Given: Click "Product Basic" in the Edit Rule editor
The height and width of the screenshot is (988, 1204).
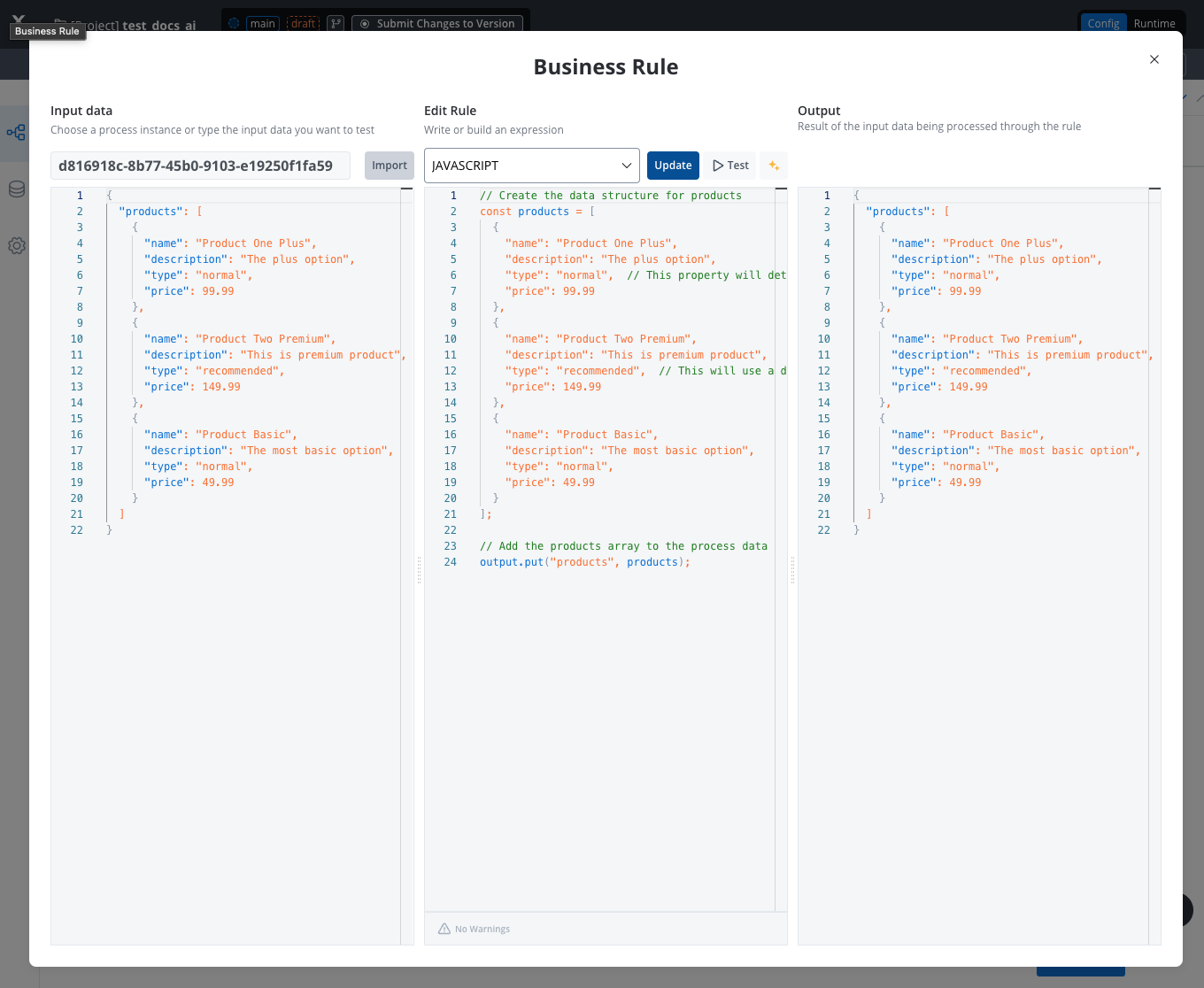Looking at the screenshot, I should pos(606,435).
